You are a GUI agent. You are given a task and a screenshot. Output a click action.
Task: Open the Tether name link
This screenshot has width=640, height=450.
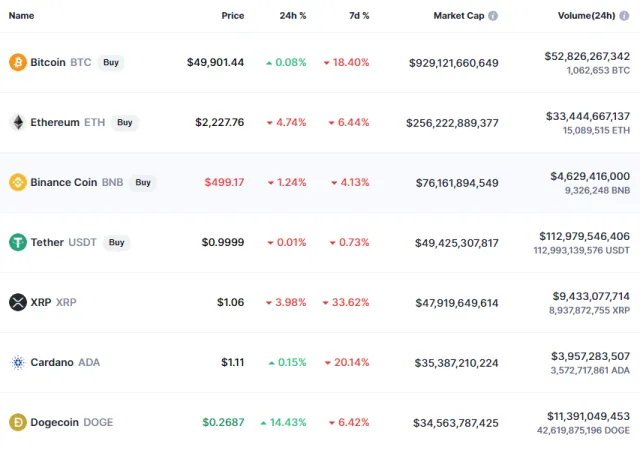click(47, 243)
